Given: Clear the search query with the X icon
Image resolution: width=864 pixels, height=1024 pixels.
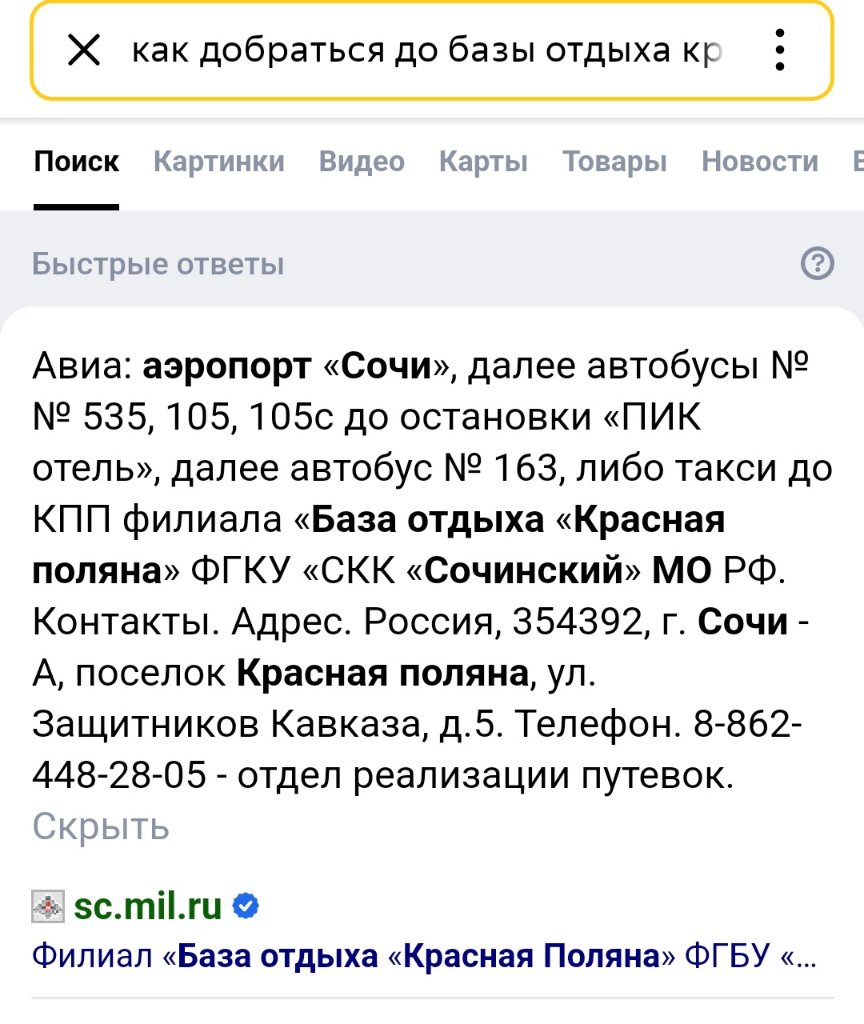Looking at the screenshot, I should tap(83, 51).
